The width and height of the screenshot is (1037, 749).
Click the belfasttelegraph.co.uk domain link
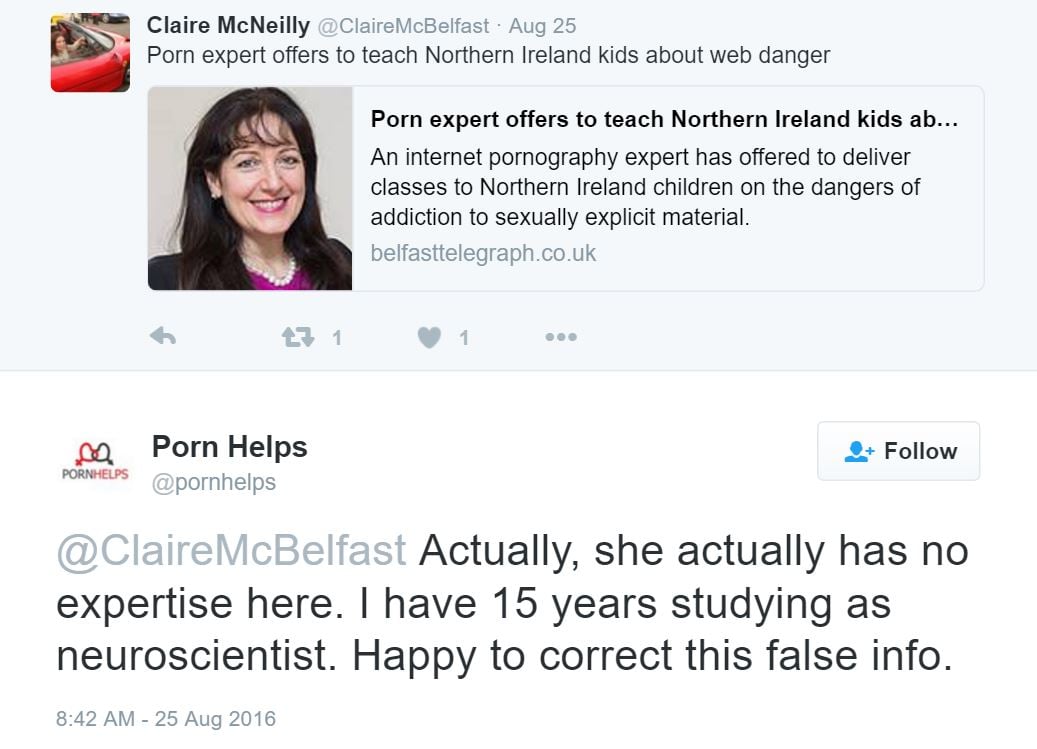[483, 253]
